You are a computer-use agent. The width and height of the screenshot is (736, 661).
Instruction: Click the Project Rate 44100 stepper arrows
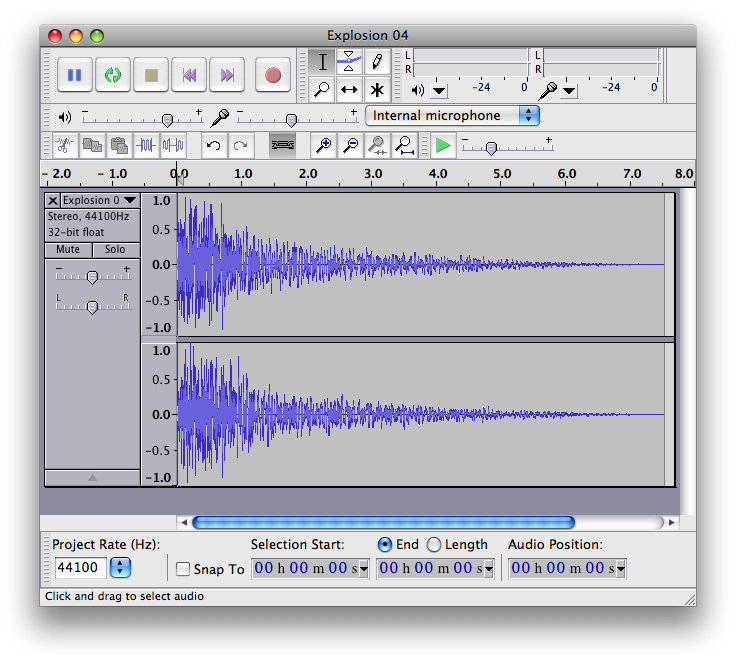point(120,568)
